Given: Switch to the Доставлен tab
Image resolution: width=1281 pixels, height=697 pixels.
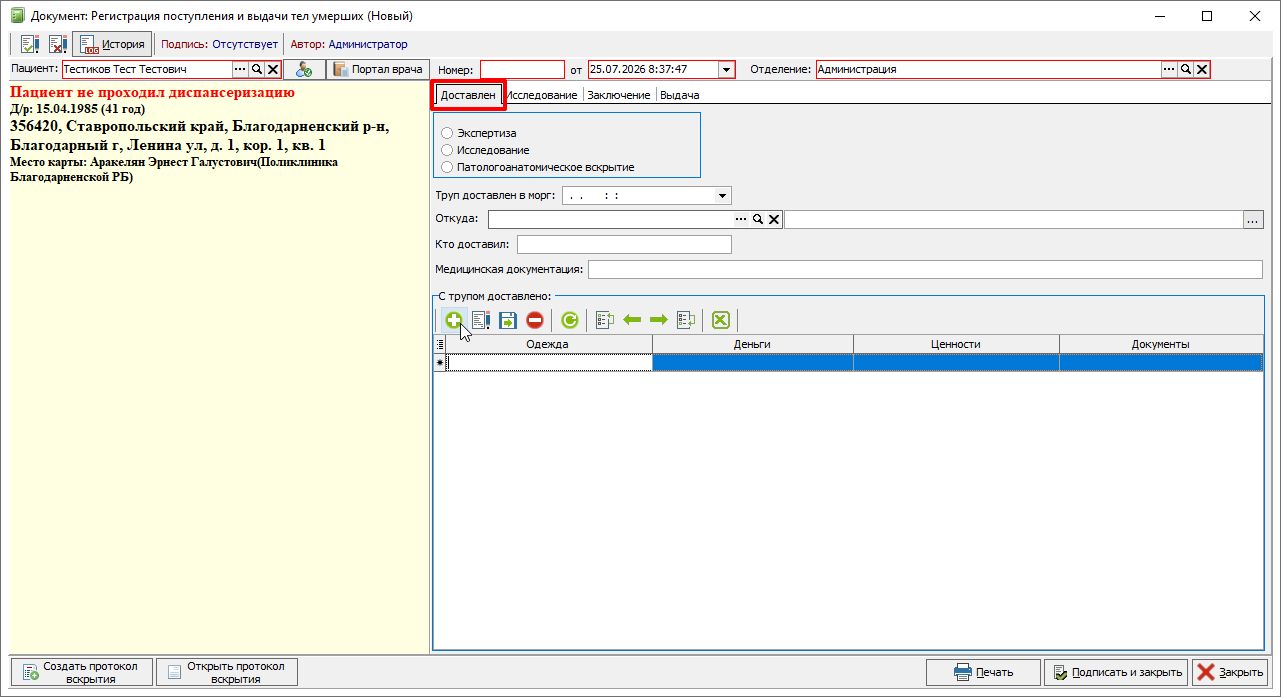Looking at the screenshot, I should coord(468,95).
